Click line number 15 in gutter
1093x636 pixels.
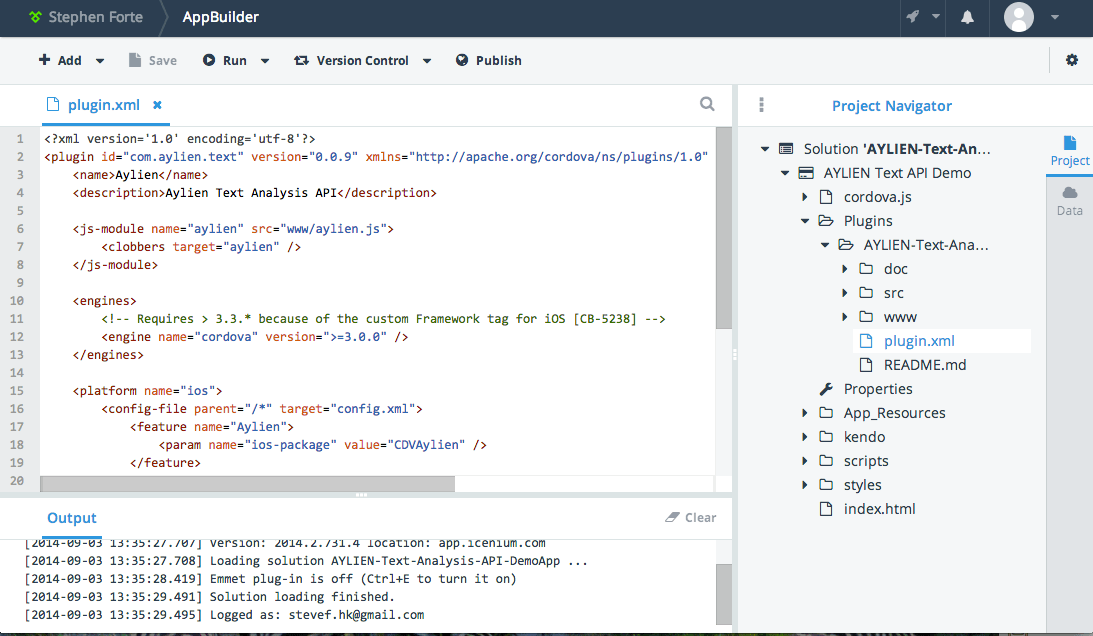coord(17,391)
